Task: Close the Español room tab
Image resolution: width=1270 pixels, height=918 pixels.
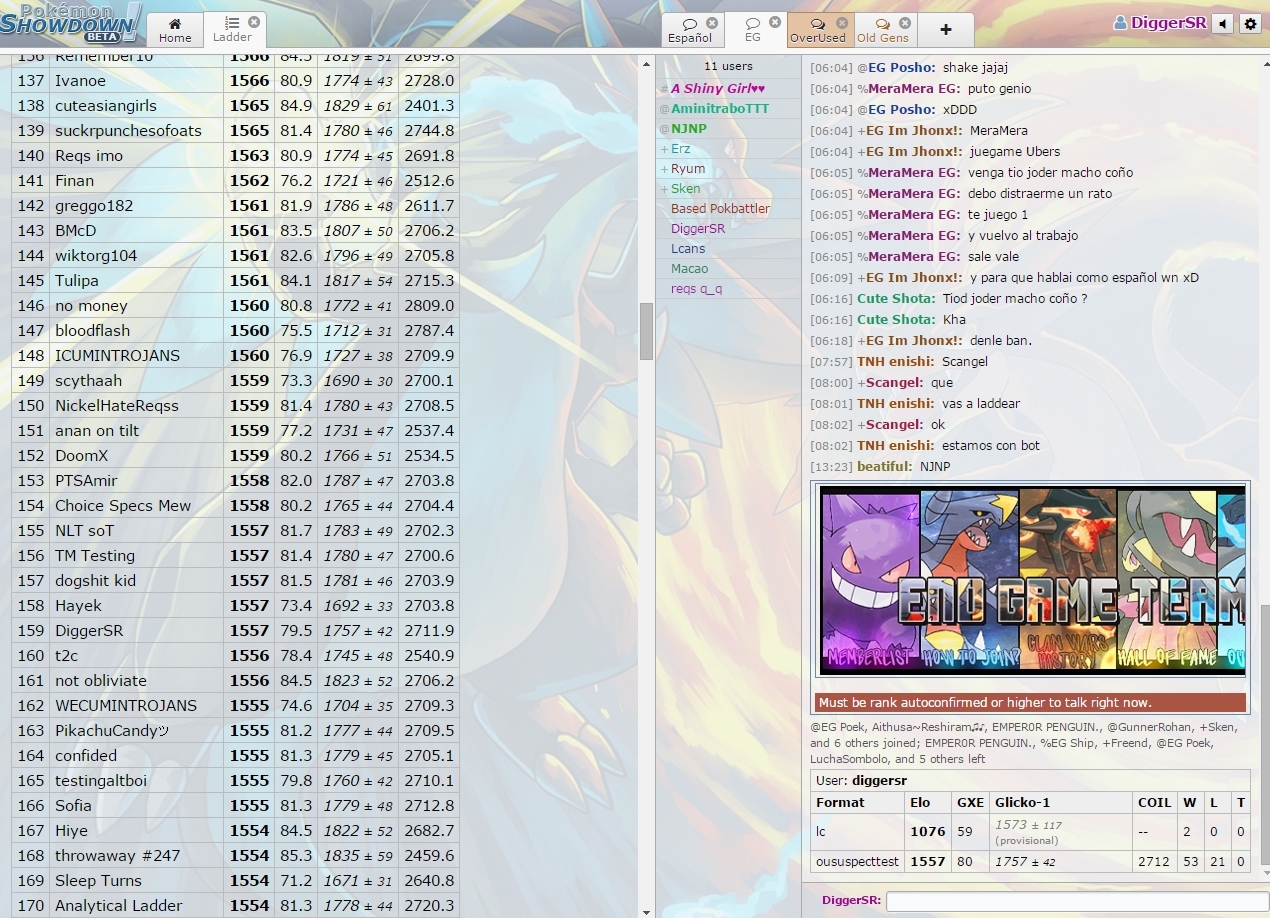Action: (x=712, y=22)
